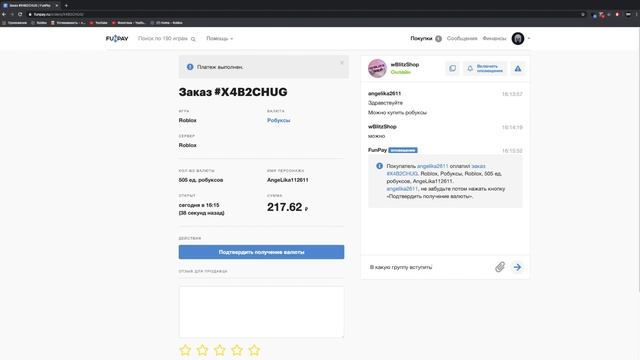Dismiss the 'Платеж выполнен' notification
The width and height of the screenshot is (640, 360).
pos(342,62)
